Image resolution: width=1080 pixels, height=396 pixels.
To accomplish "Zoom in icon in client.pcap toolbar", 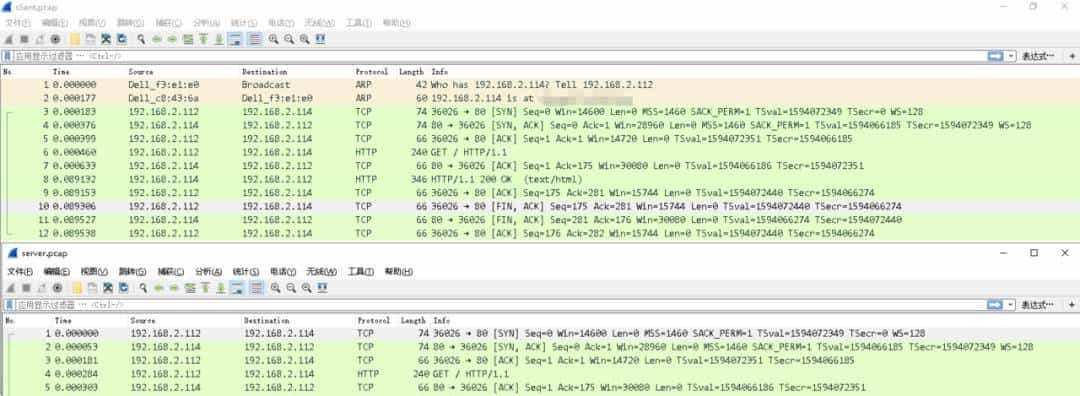I will [x=273, y=39].
